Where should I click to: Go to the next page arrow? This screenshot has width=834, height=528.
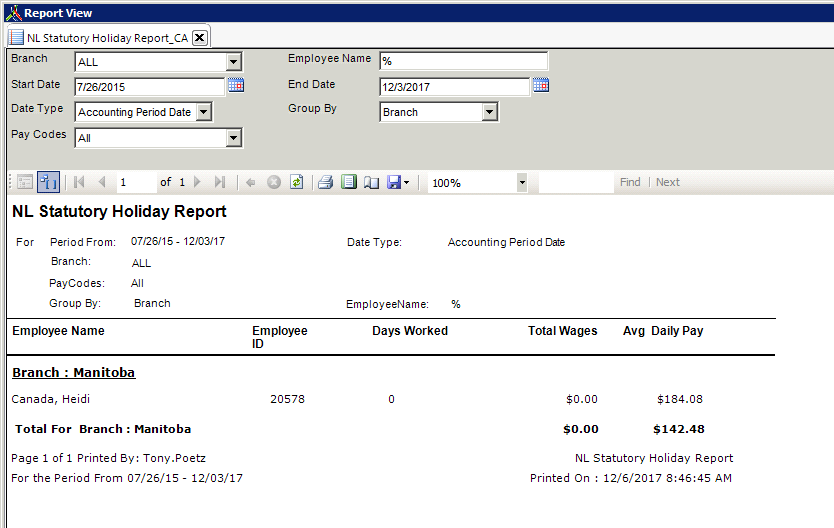(x=197, y=182)
